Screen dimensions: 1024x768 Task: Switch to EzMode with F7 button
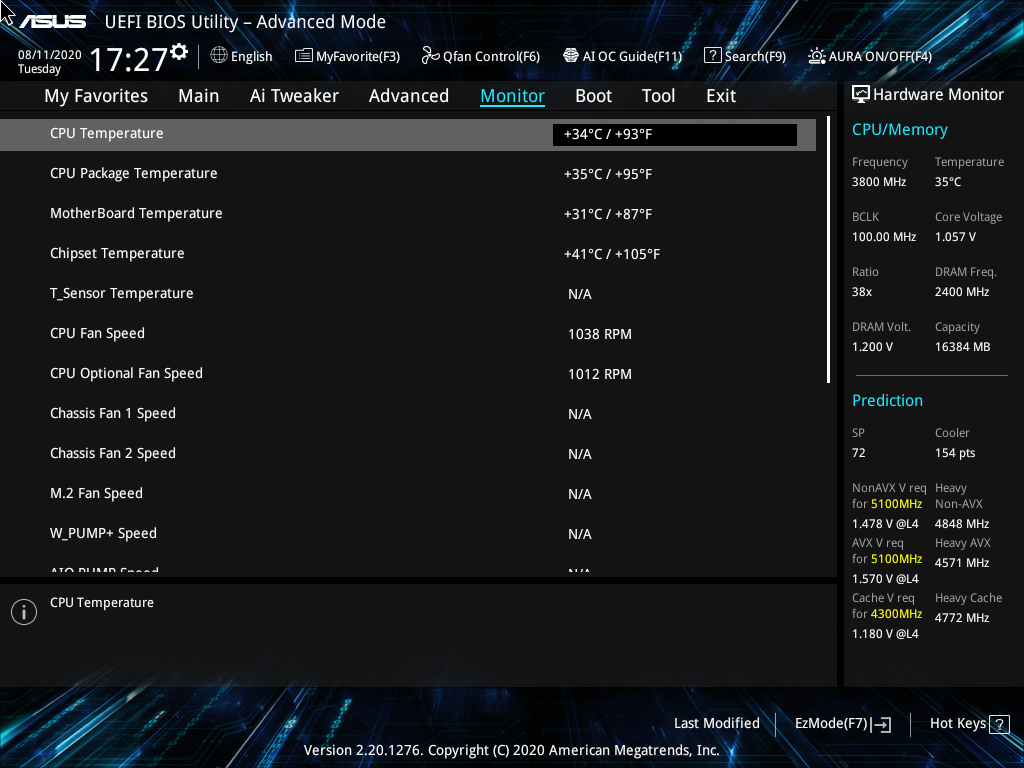(842, 723)
